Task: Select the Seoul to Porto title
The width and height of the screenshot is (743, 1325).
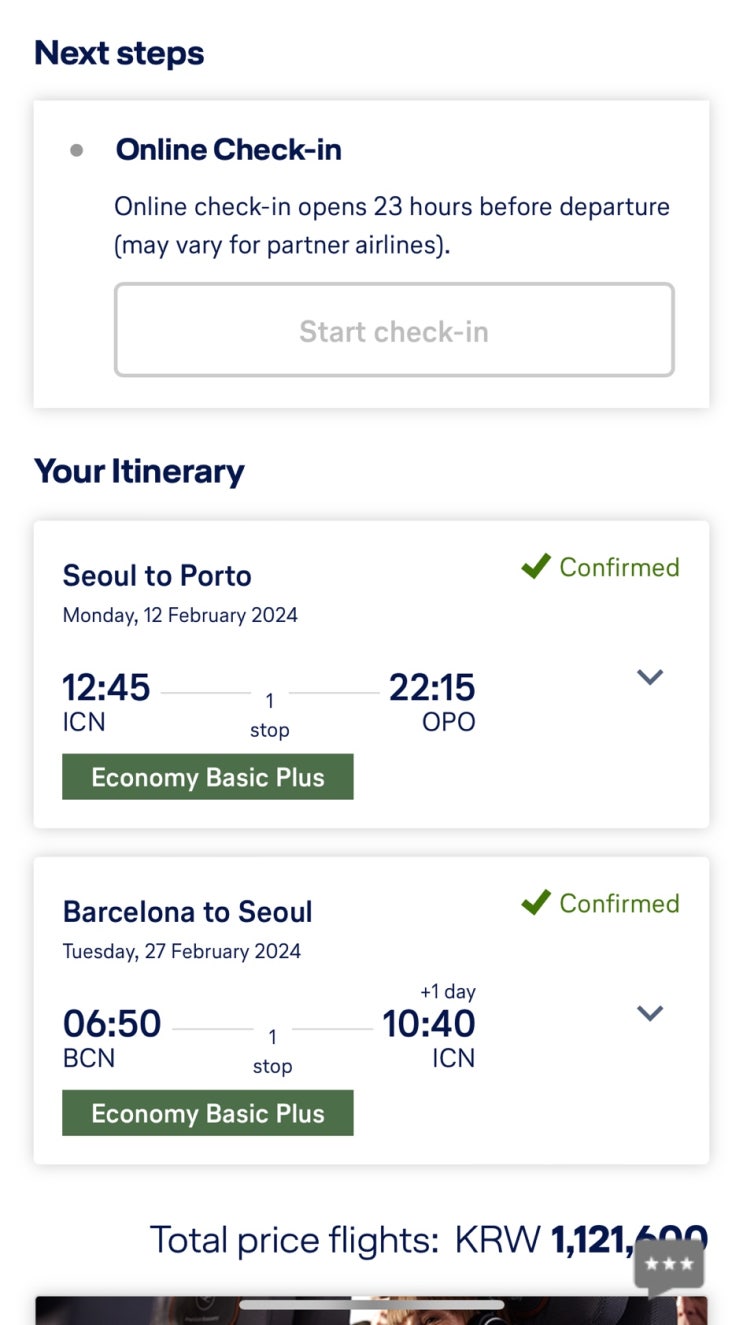Action: [157, 576]
